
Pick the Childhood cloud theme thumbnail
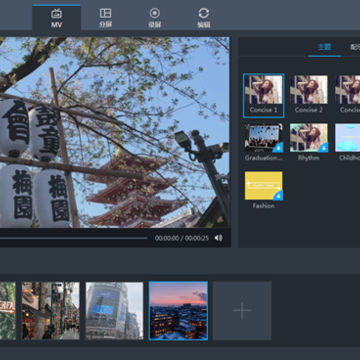pyautogui.click(x=347, y=138)
